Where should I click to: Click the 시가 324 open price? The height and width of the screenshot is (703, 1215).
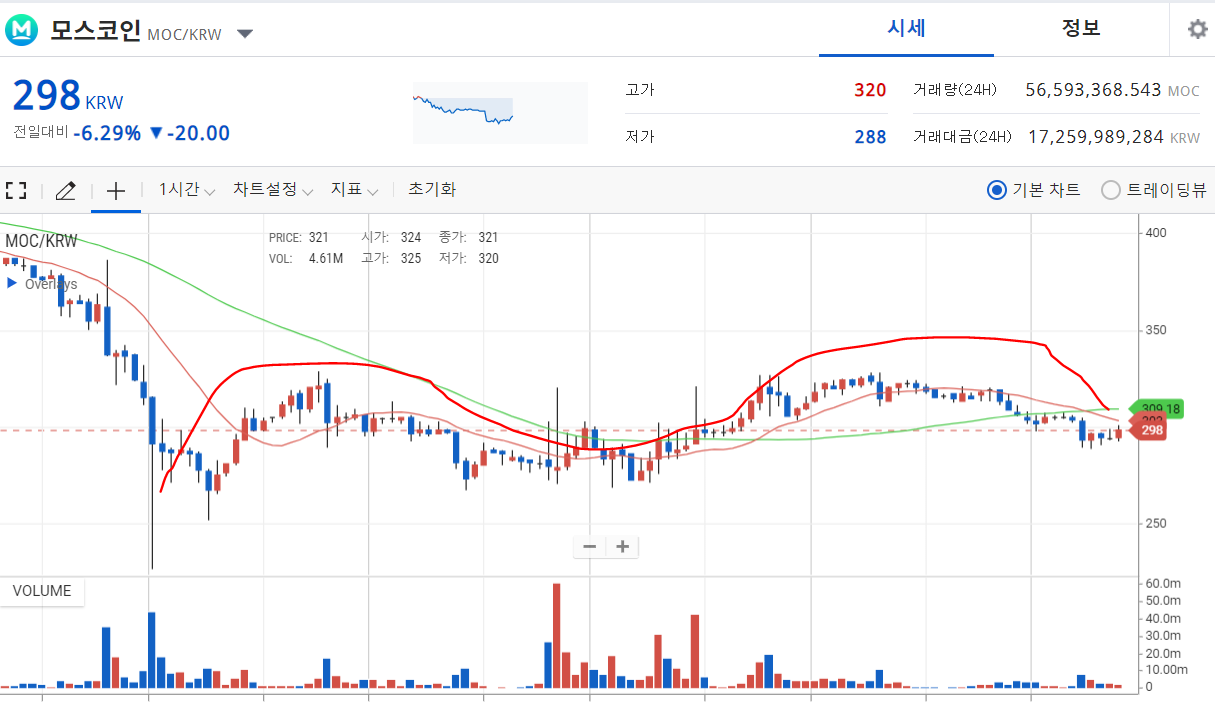click(x=391, y=237)
